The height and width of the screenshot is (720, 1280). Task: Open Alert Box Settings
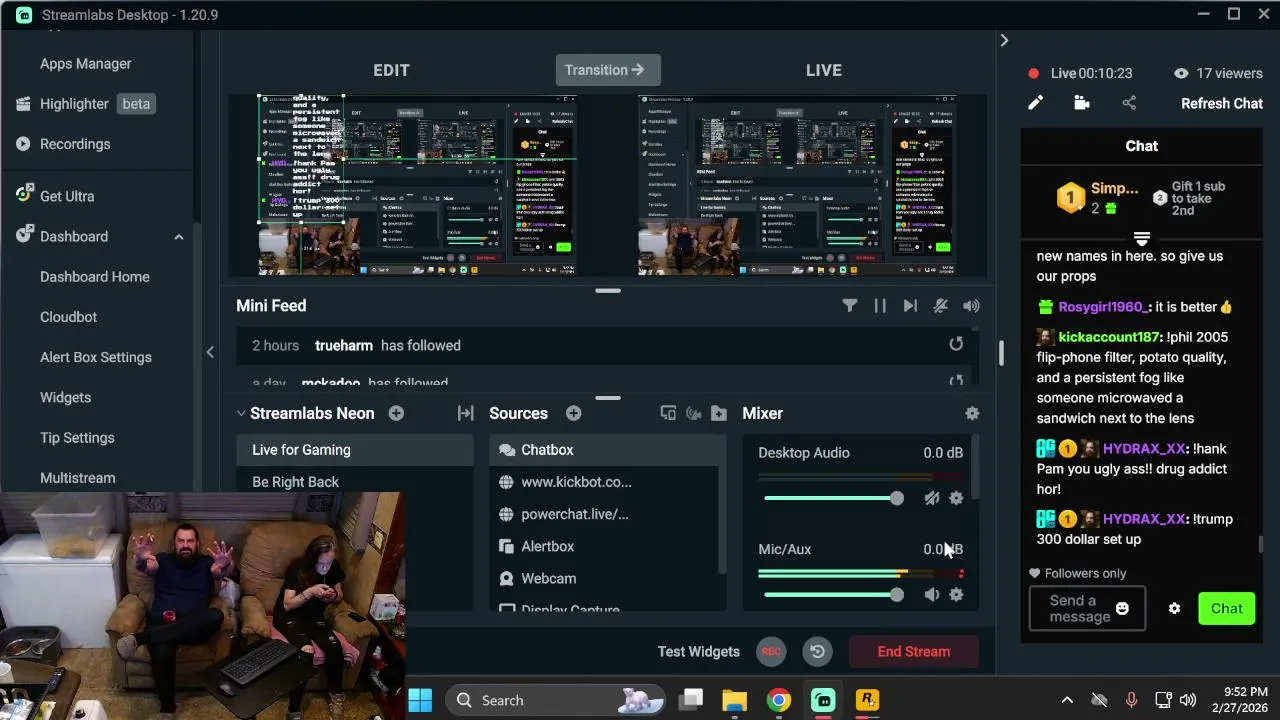tap(96, 357)
